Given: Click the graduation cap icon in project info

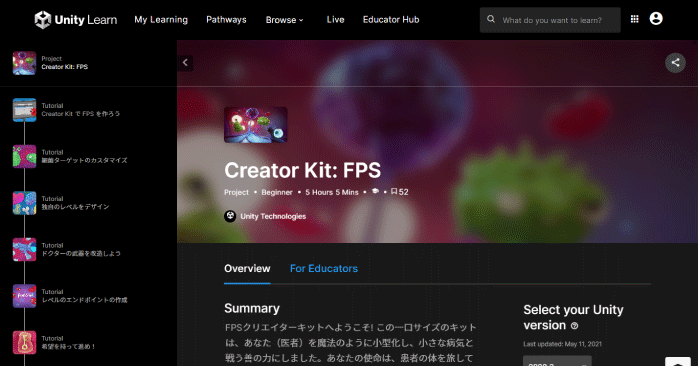Looking at the screenshot, I should pos(375,191).
